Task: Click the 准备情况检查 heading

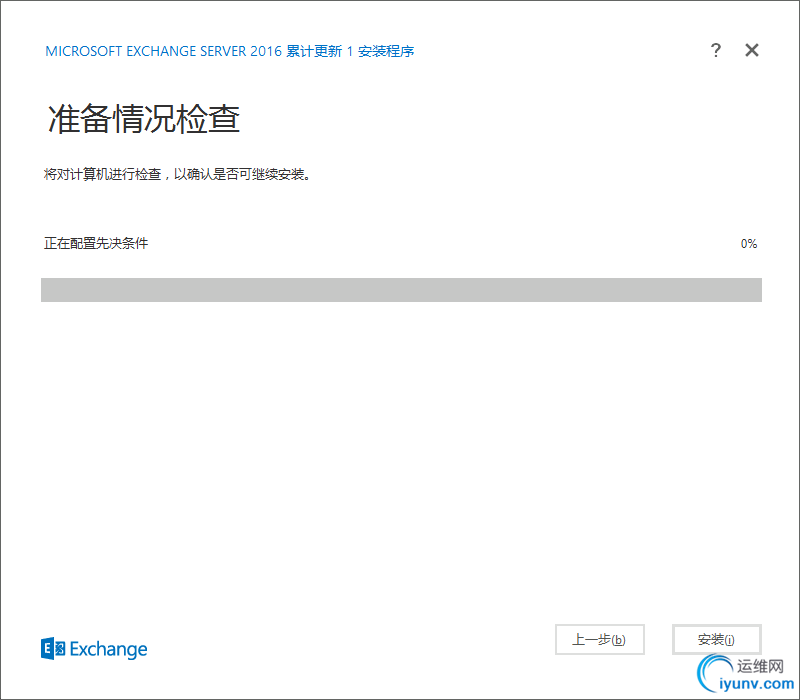Action: click(143, 119)
